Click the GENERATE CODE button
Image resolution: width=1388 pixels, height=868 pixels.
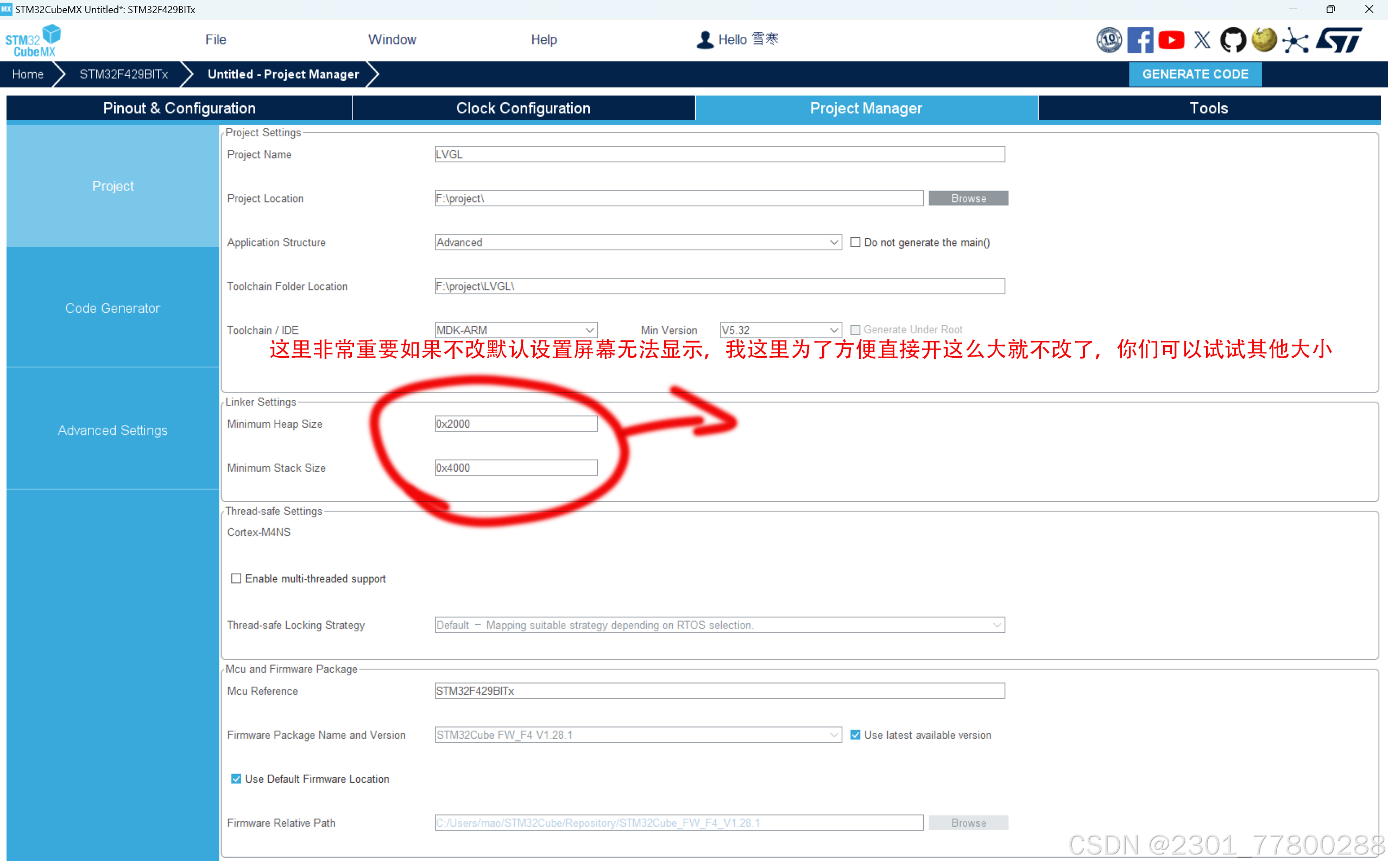1195,74
